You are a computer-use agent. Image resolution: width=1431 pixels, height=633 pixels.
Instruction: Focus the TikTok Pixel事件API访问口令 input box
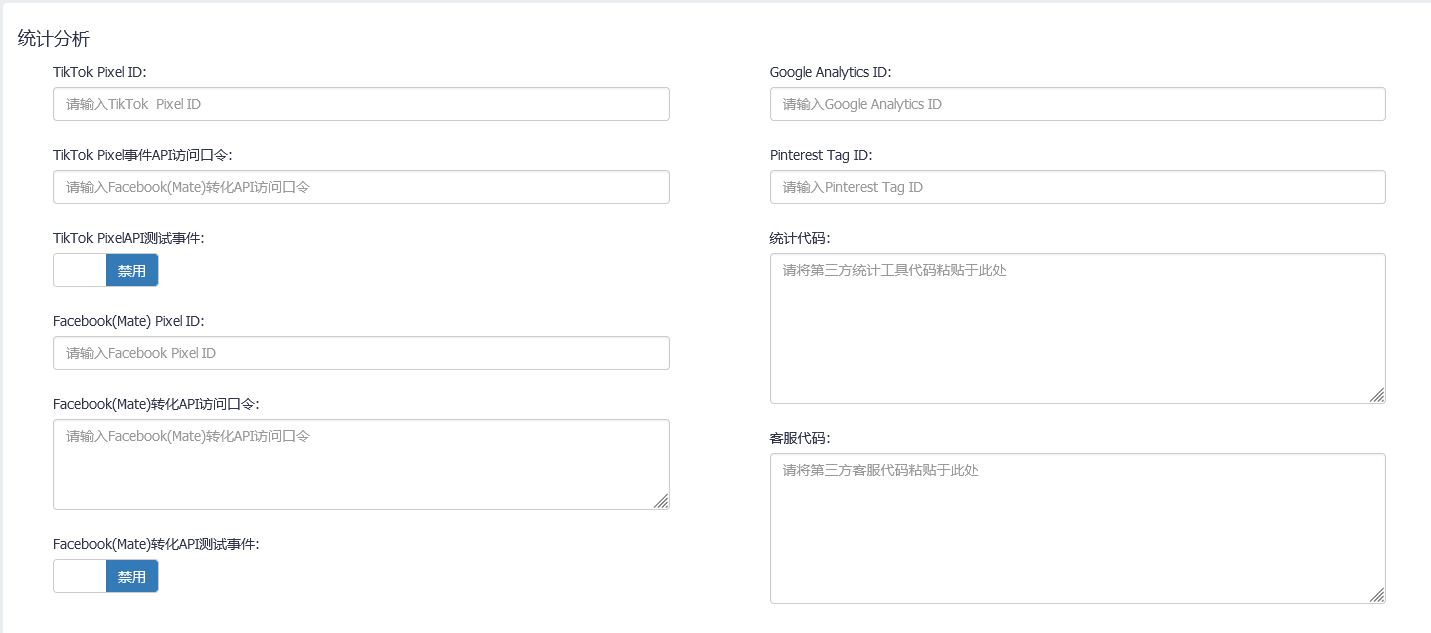coord(361,187)
